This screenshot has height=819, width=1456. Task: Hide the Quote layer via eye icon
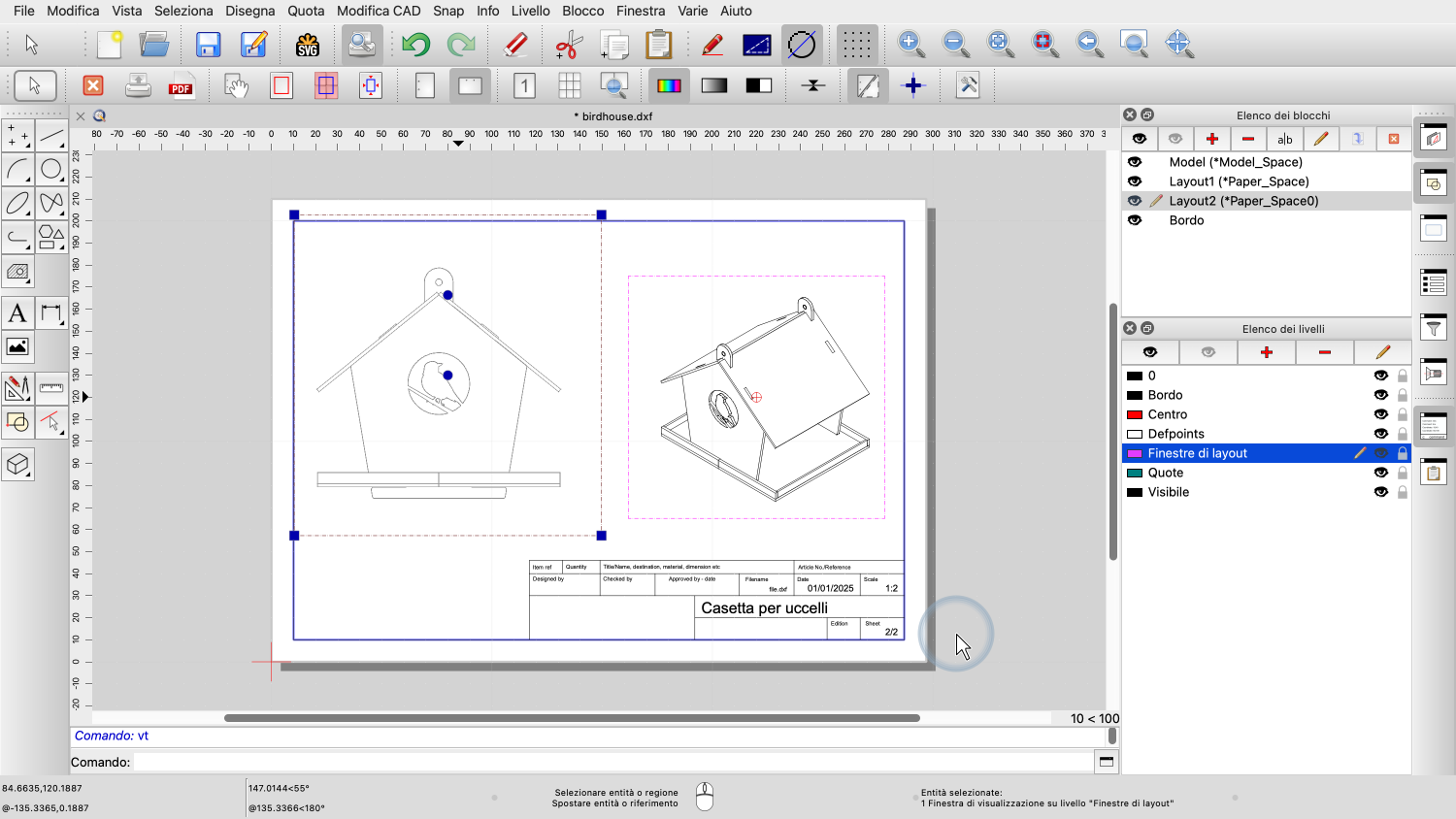[1380, 473]
